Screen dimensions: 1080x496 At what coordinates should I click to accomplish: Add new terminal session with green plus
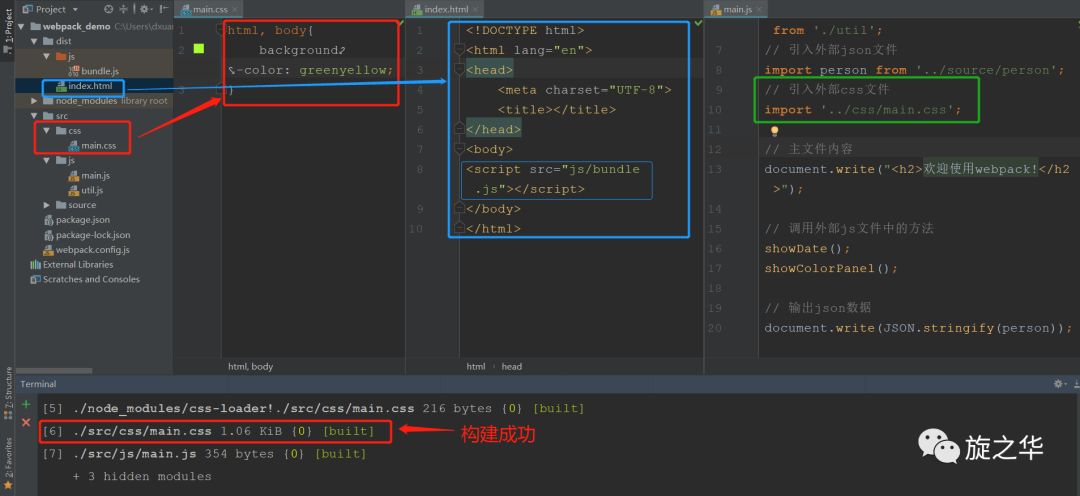(26, 404)
